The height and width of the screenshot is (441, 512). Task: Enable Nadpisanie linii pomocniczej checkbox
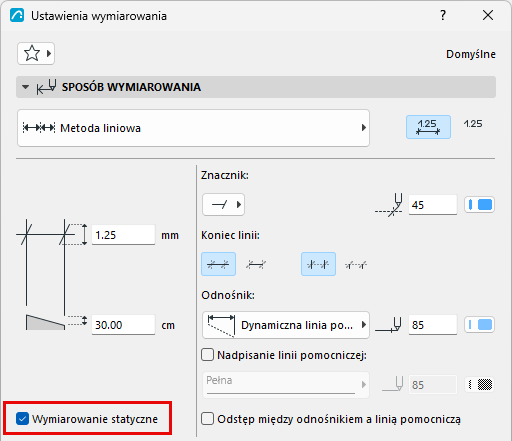pos(207,355)
